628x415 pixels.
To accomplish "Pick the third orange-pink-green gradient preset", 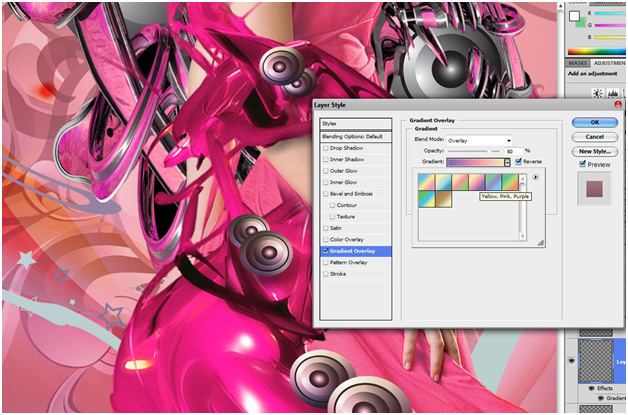I will (x=460, y=182).
